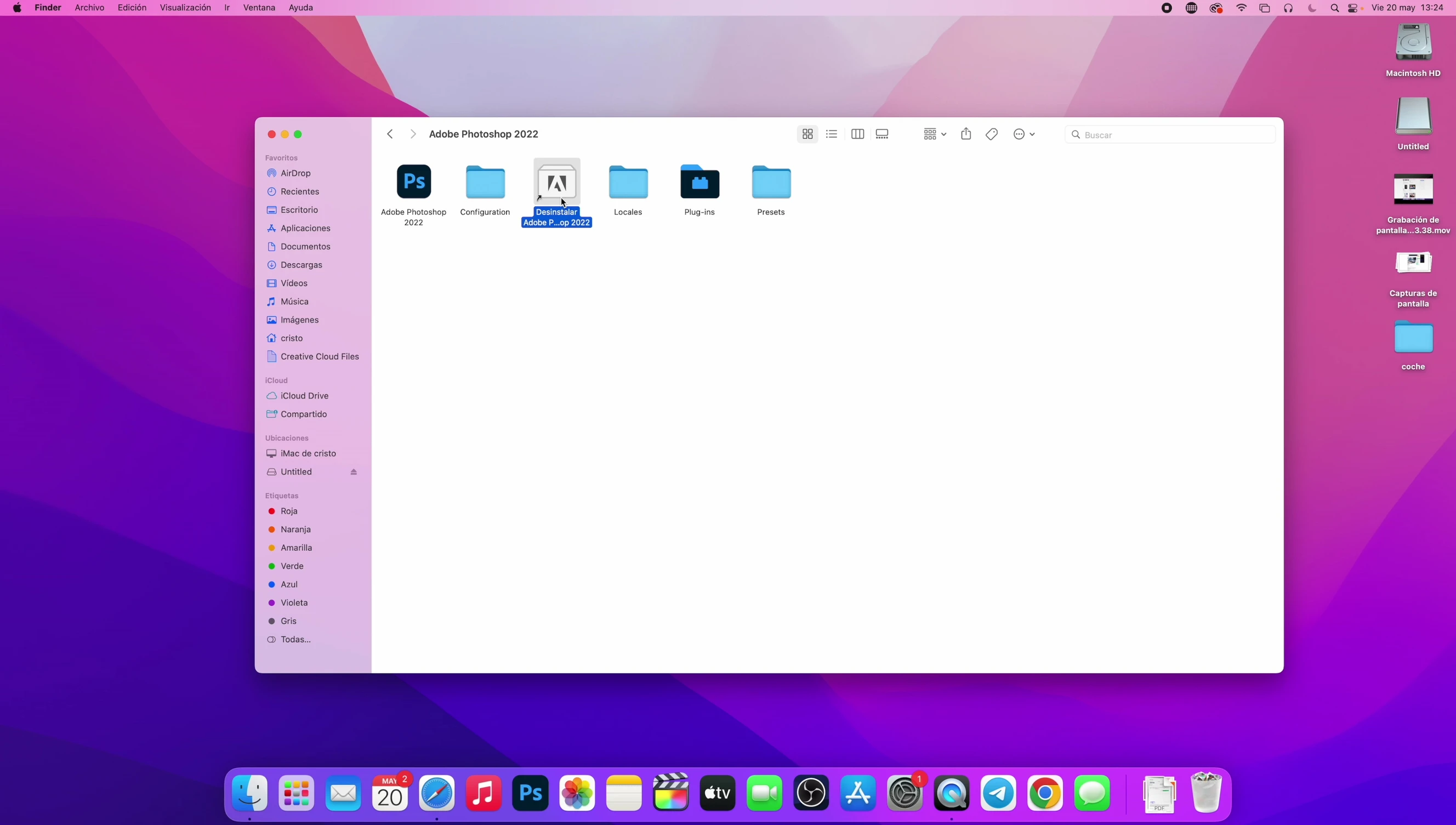The image size is (1456, 825).
Task: Select the Naranja orange tag
Action: pyautogui.click(x=312, y=529)
